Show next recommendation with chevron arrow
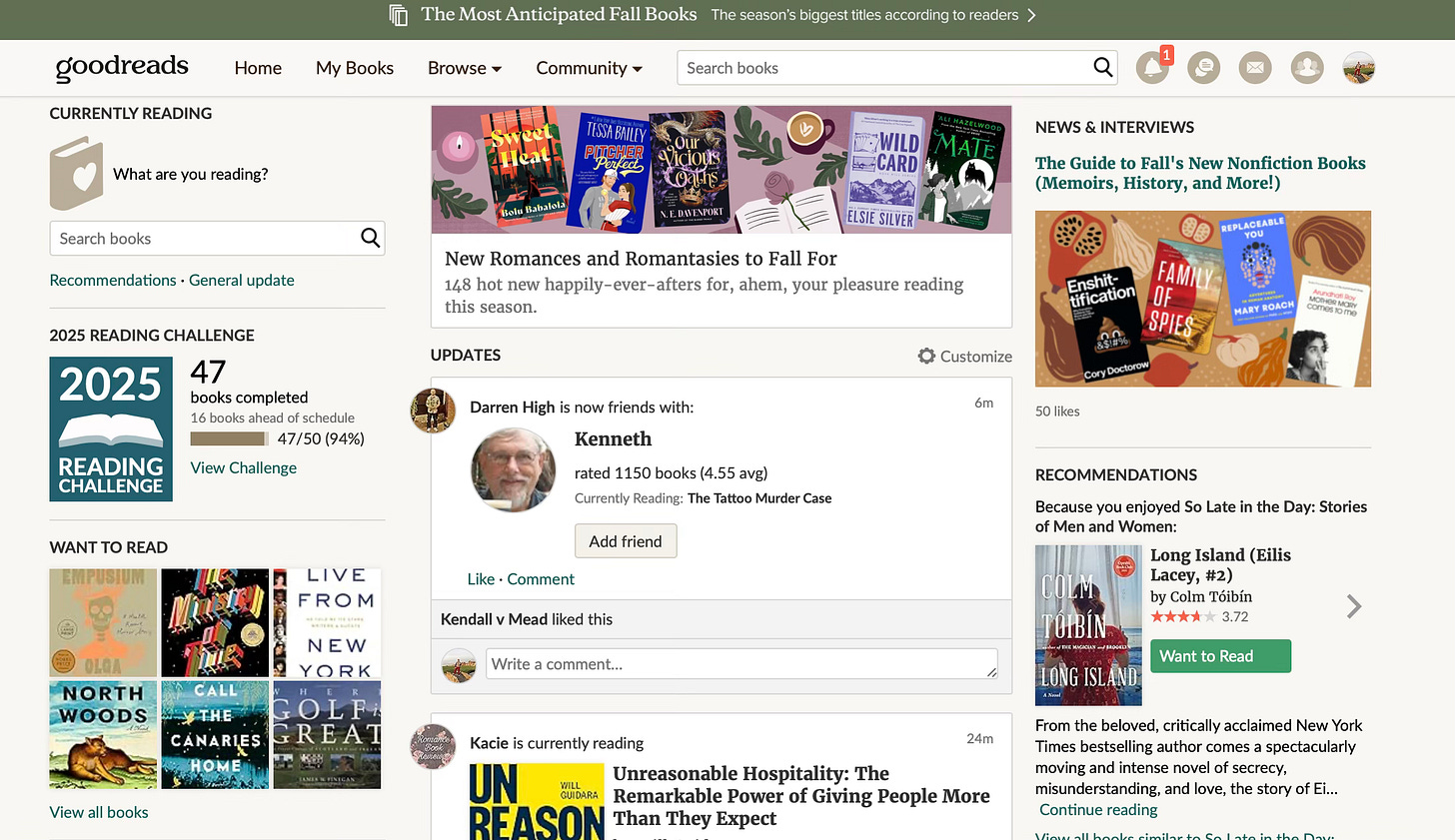 pos(1354,606)
